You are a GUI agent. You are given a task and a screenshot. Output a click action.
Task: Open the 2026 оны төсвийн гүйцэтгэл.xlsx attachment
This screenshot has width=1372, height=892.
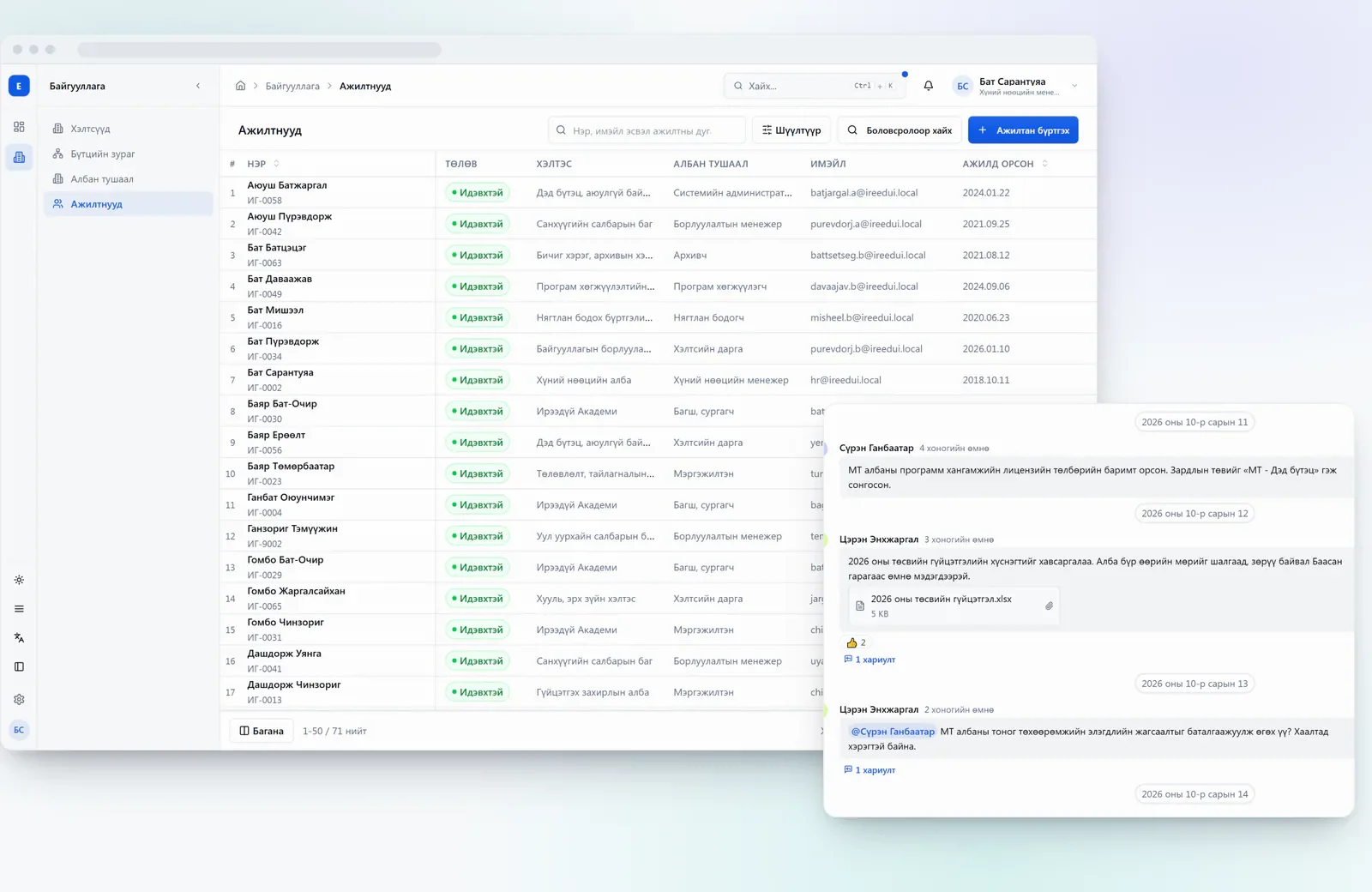[954, 606]
